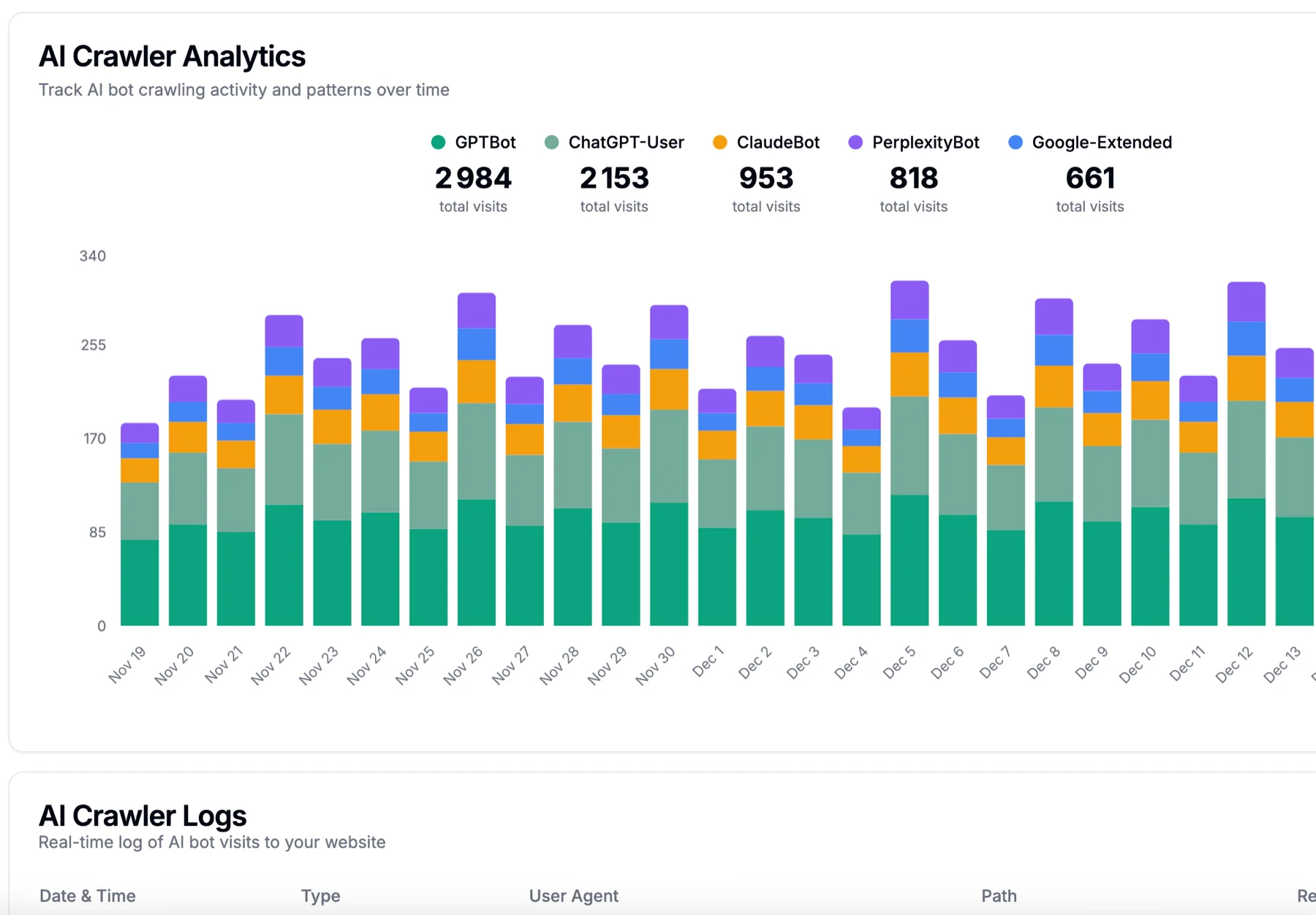Toggle the Google-Extended series legend label

pyautogui.click(x=1101, y=143)
